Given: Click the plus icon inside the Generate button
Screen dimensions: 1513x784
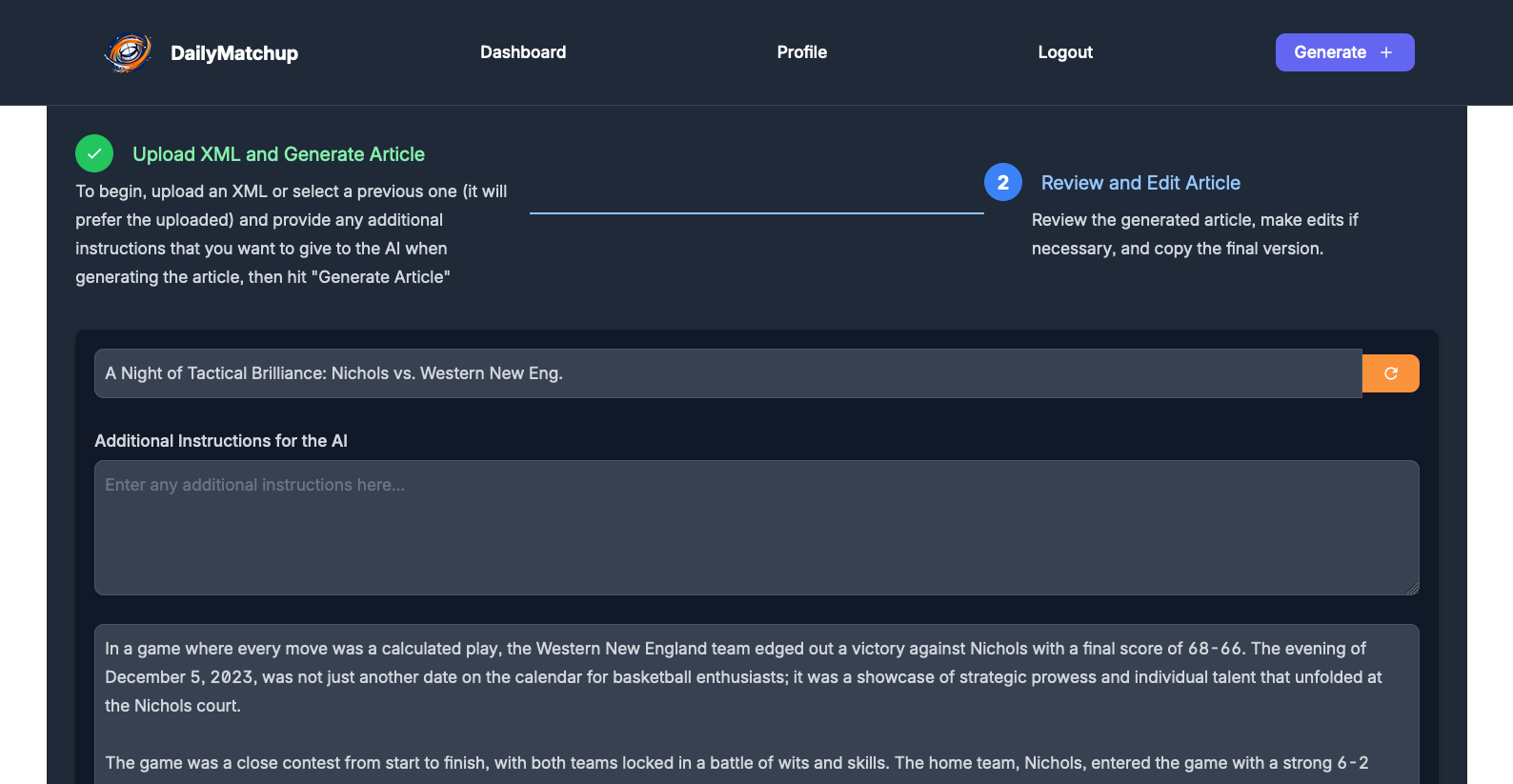Looking at the screenshot, I should click(x=1385, y=52).
